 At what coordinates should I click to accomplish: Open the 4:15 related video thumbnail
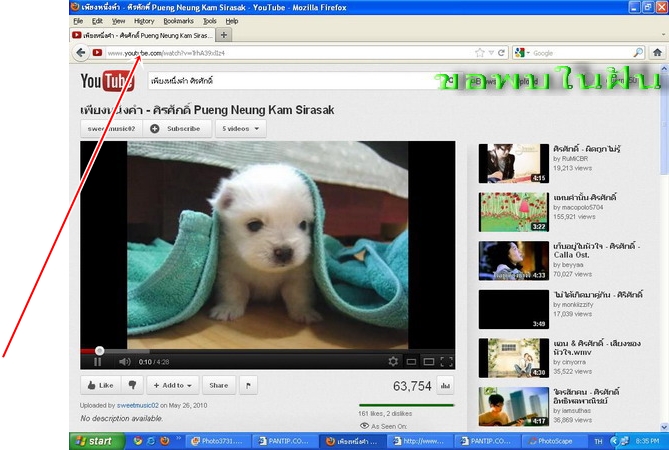(x=514, y=163)
